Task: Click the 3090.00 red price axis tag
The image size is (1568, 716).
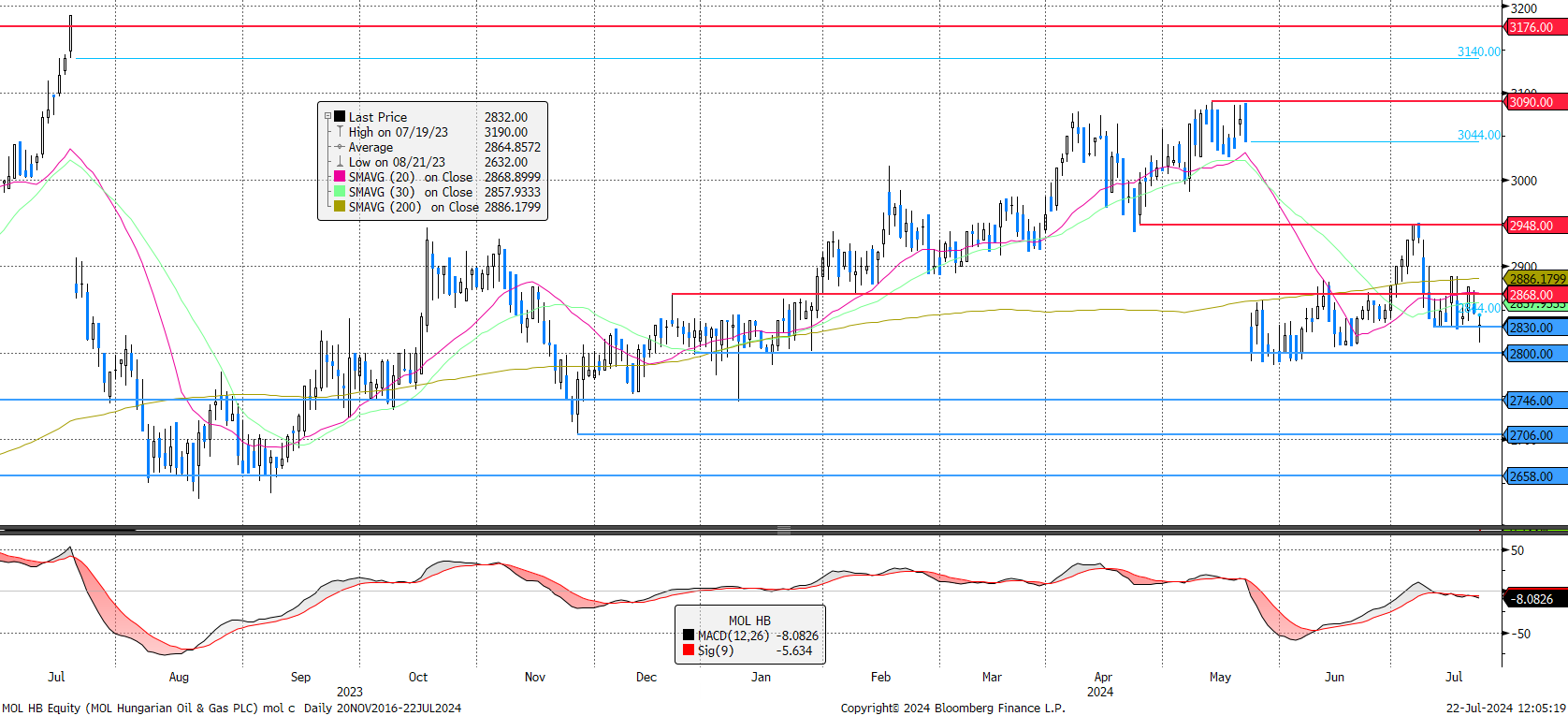Action: (x=1534, y=102)
